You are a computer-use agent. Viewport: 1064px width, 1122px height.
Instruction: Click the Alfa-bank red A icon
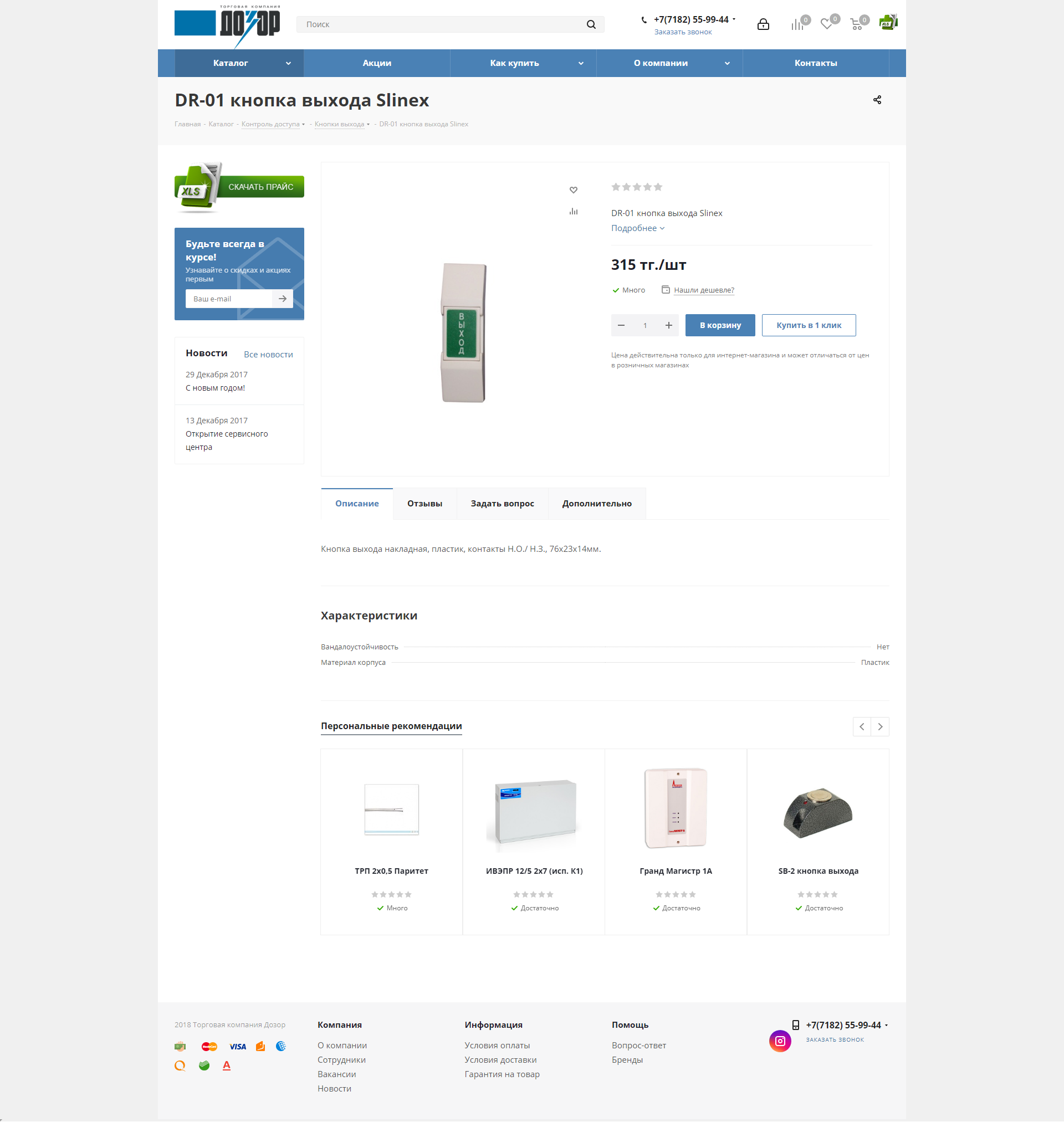226,1066
